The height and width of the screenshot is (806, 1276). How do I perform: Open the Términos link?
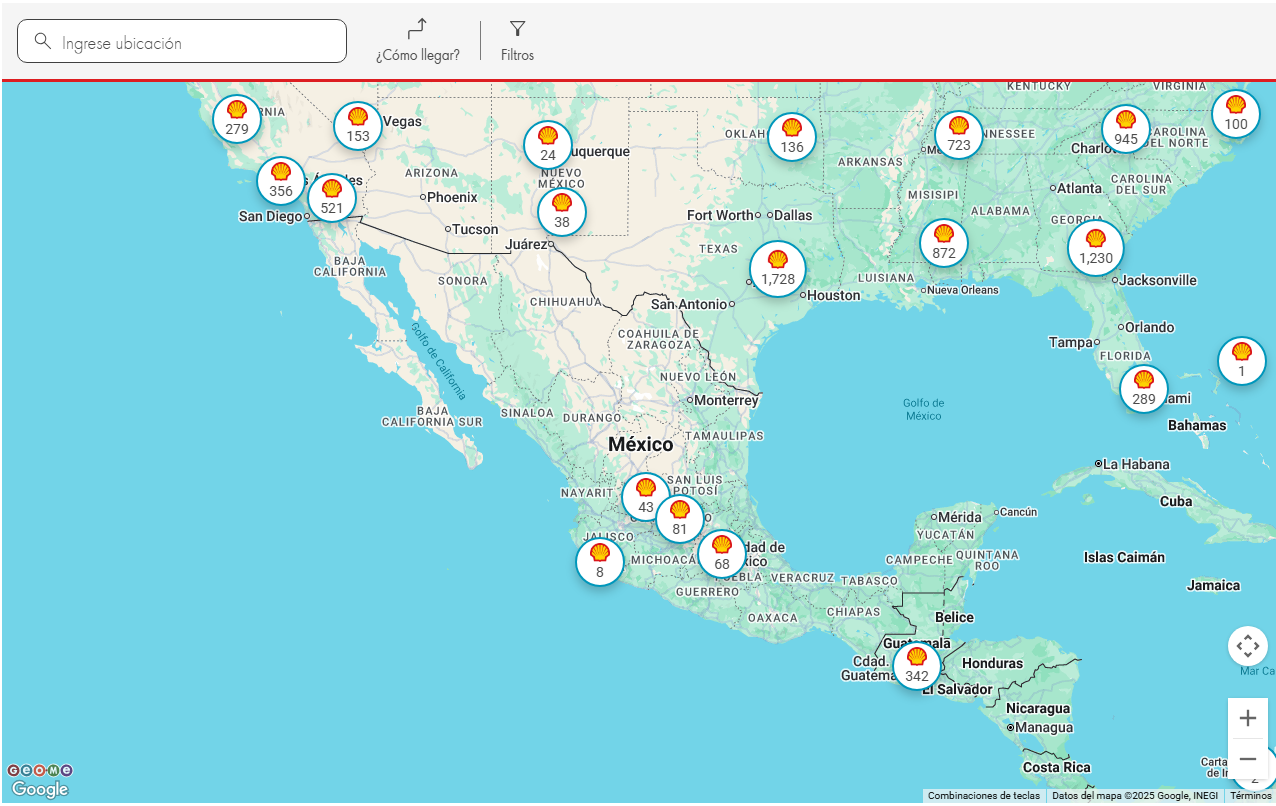[1250, 796]
